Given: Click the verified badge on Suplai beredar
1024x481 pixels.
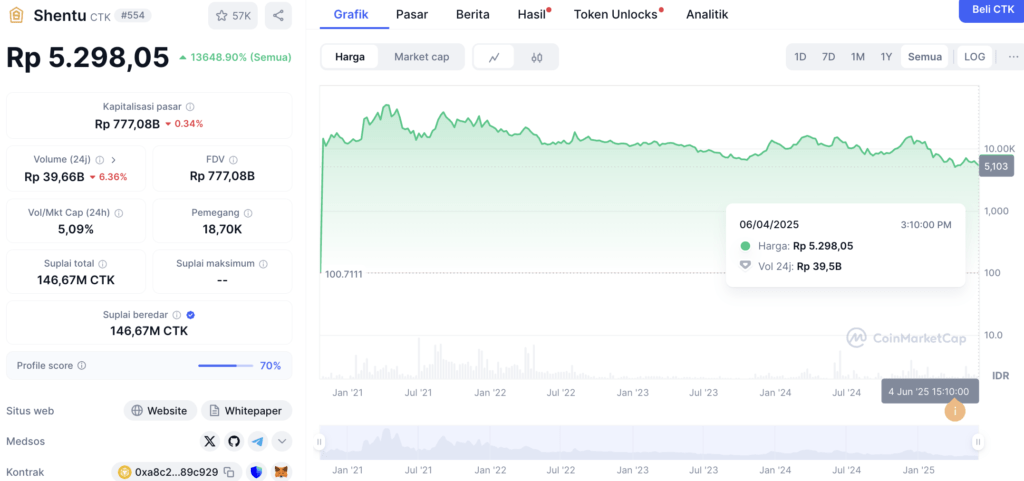Looking at the screenshot, I should click(x=191, y=315).
